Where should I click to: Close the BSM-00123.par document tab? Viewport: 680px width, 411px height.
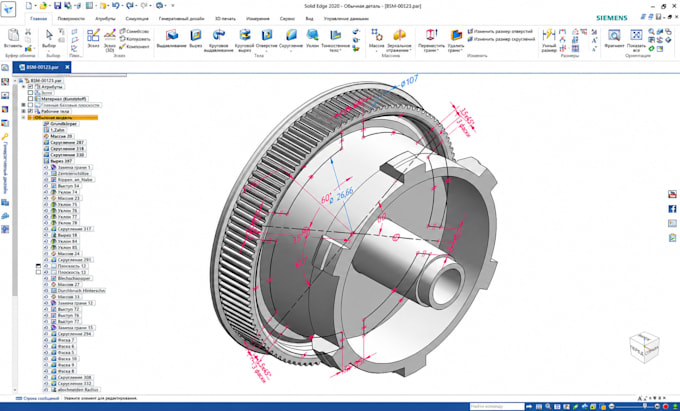(67, 67)
